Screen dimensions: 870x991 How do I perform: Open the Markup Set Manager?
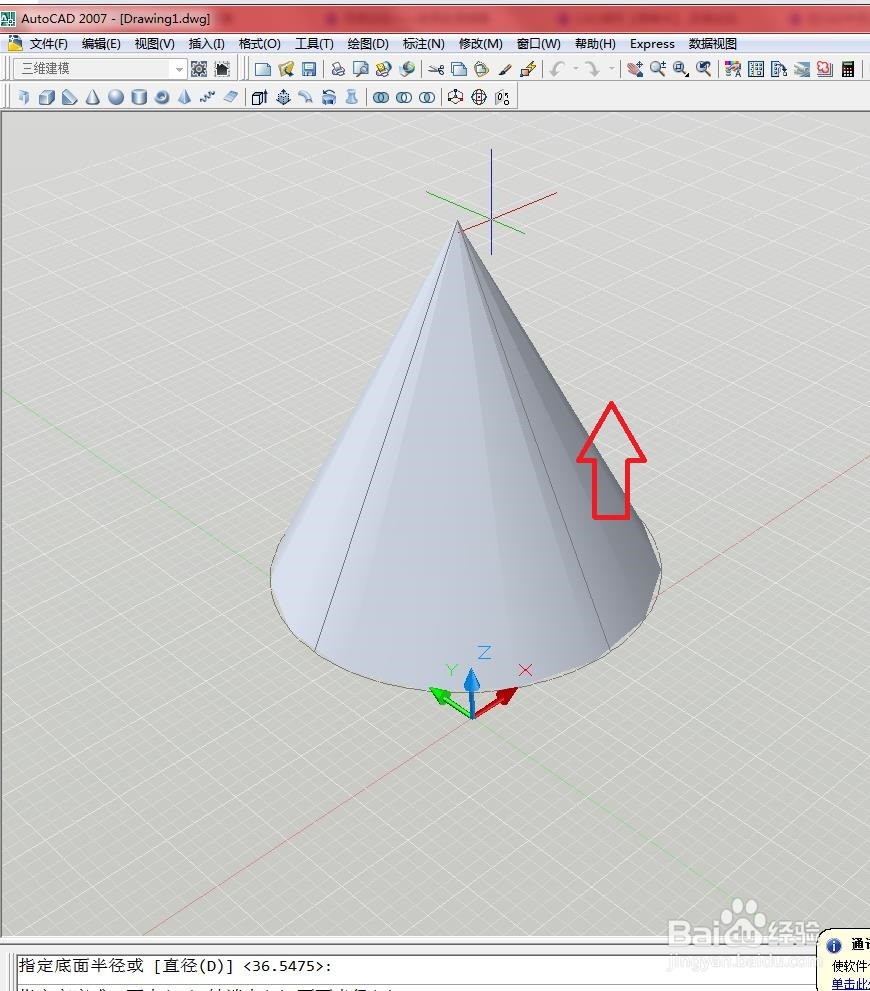[825, 69]
